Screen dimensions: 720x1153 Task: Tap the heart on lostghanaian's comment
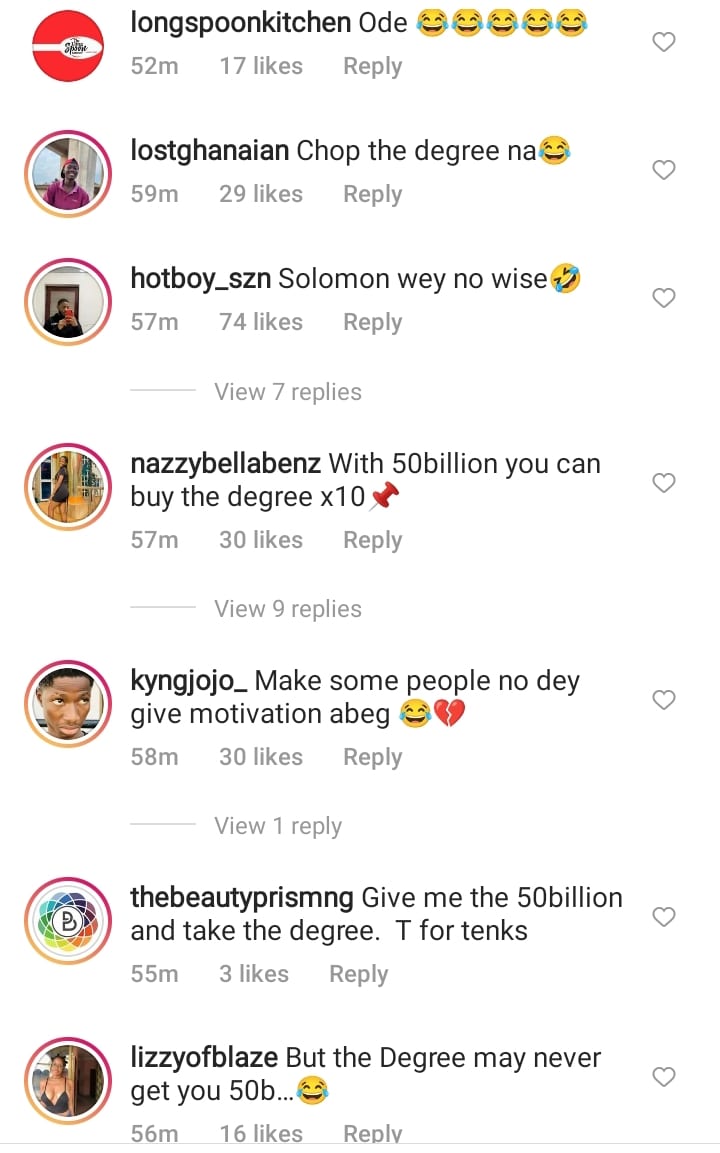(x=664, y=170)
